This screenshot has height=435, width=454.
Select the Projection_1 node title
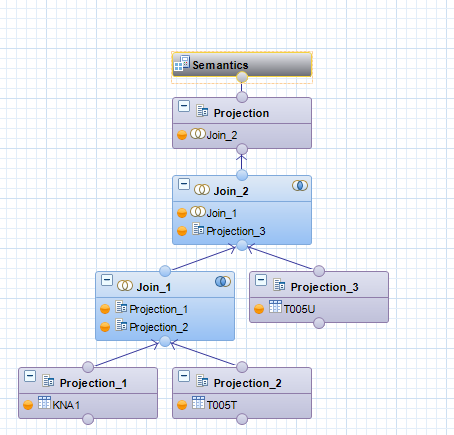tap(93, 383)
